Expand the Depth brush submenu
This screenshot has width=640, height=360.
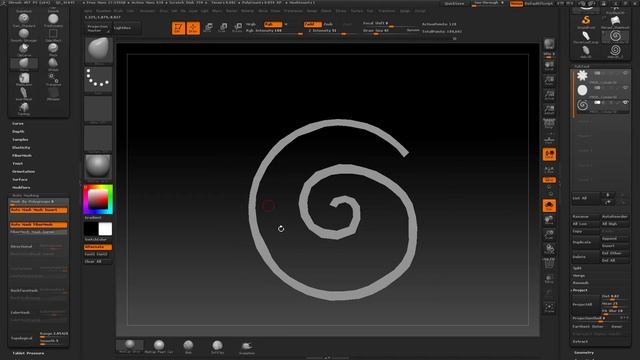coord(18,131)
